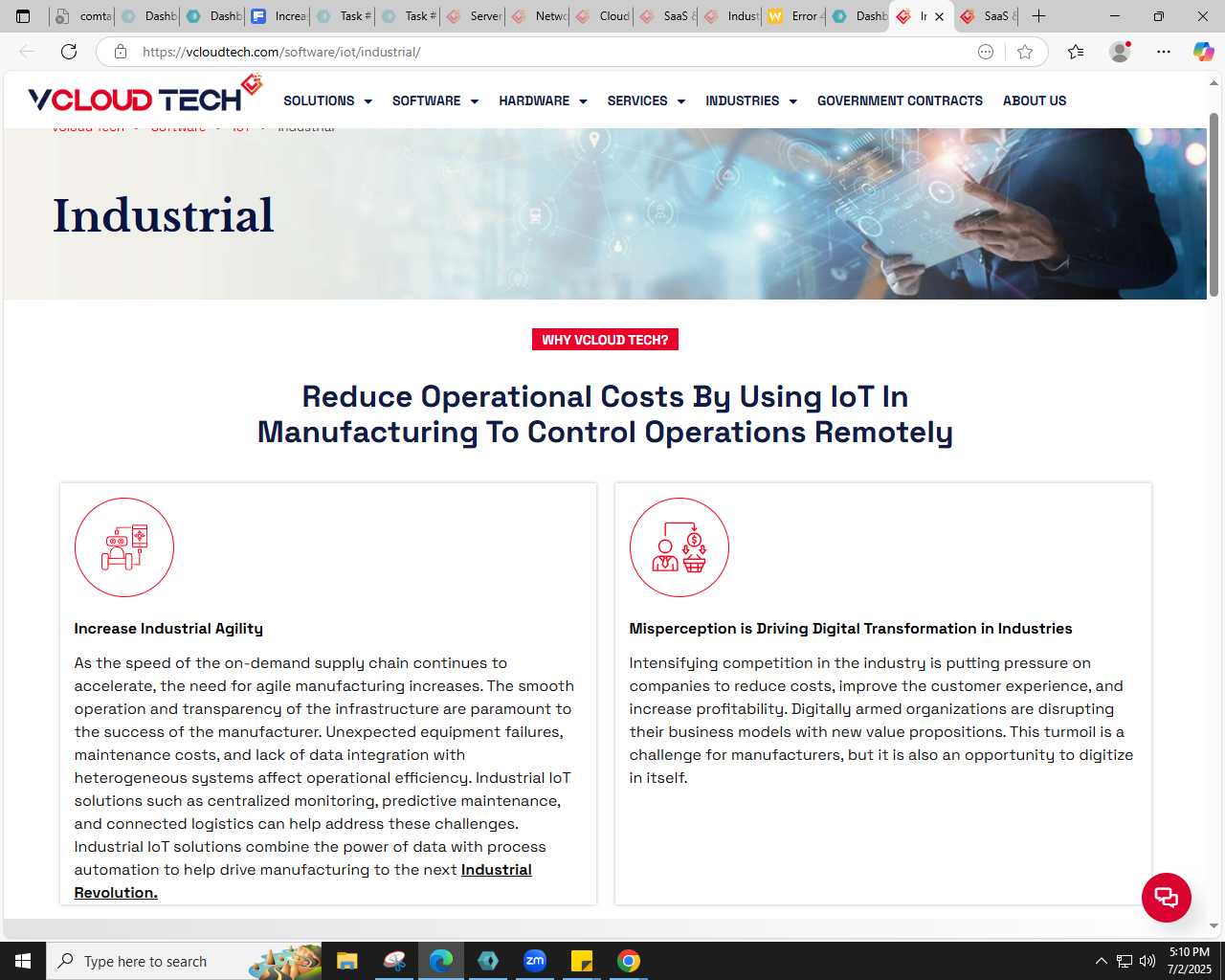The image size is (1225, 980).
Task: Switch to the Netwo browser tab
Action: pos(538,16)
